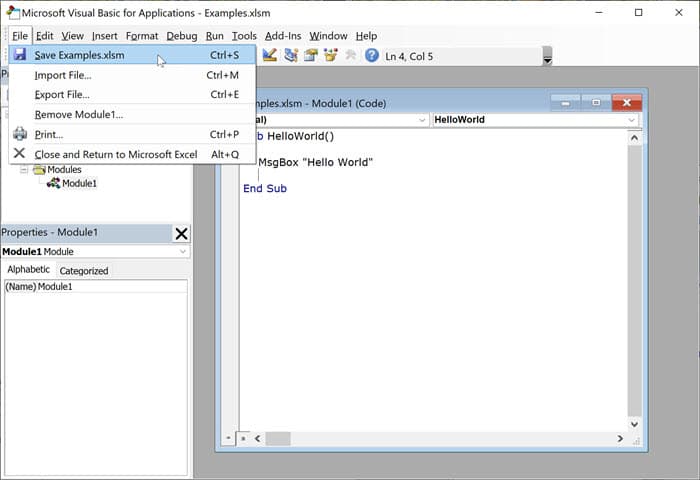Viewport: 700px width, 480px height.
Task: Click horizontal scroll left arrow in code window
Action: (x=258, y=438)
